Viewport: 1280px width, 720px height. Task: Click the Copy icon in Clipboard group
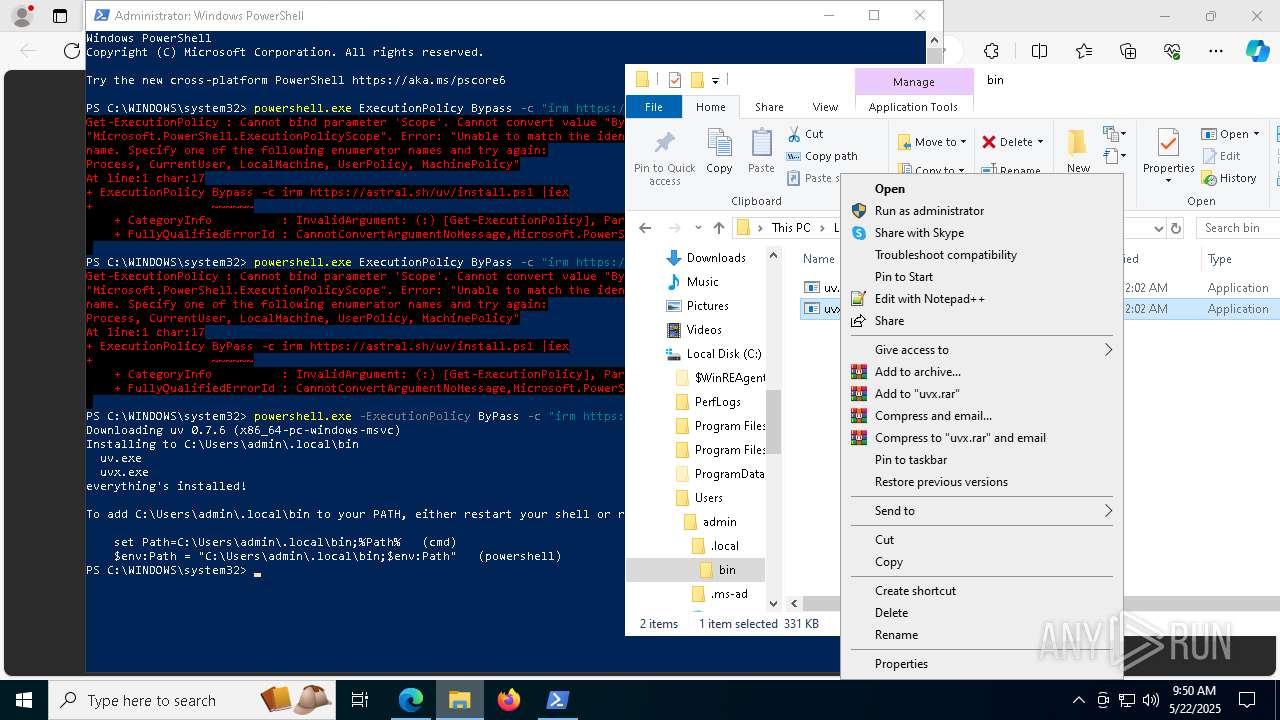click(719, 151)
